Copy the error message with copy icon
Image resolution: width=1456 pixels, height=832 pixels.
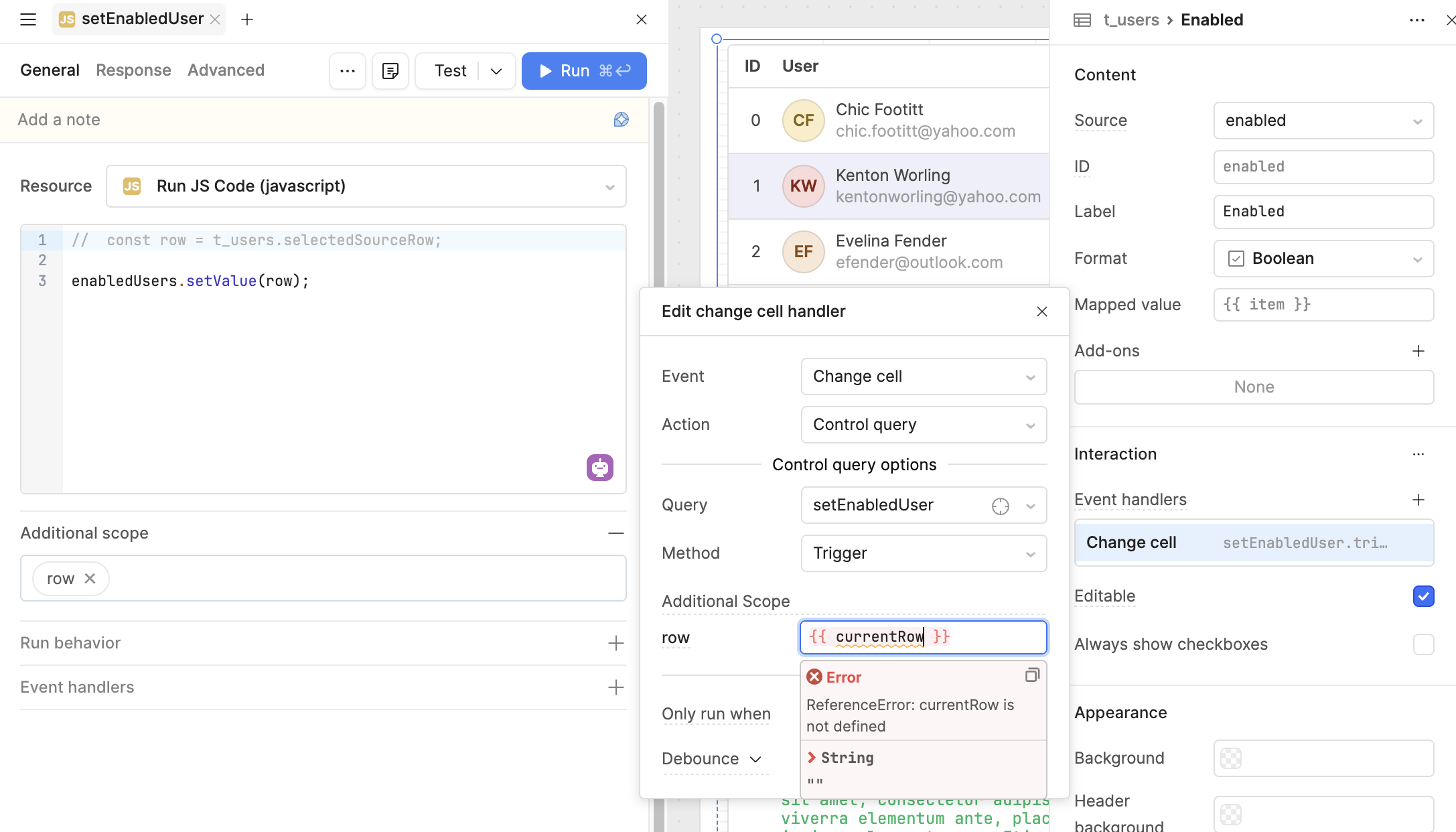coord(1031,675)
